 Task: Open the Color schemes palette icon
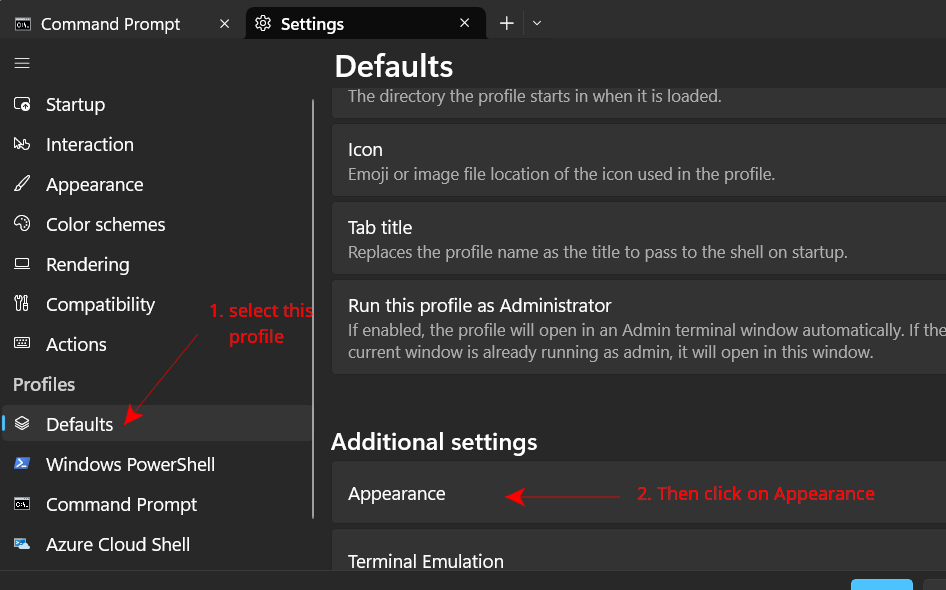pyautogui.click(x=21, y=224)
